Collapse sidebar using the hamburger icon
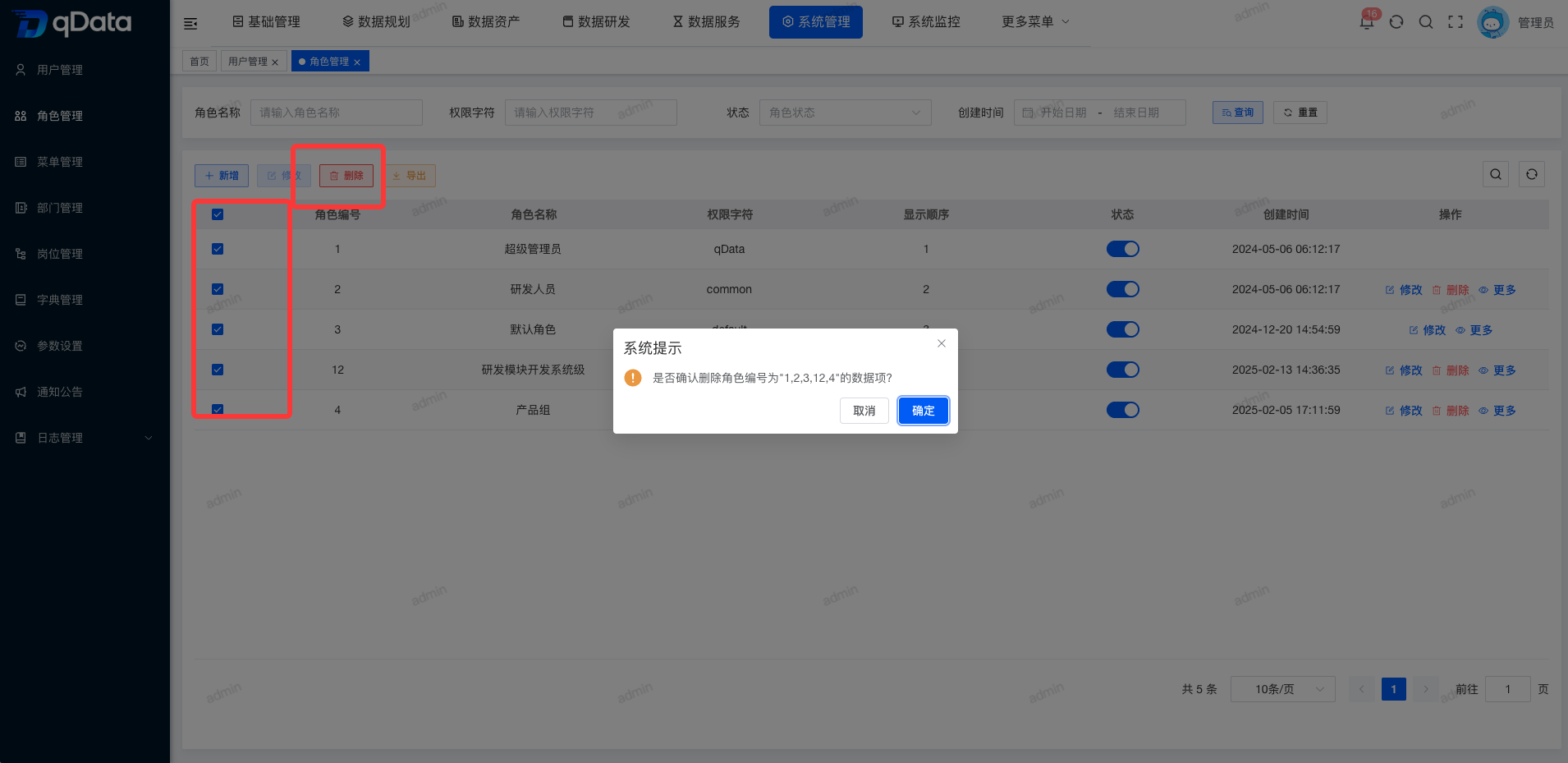Screen dimensions: 1568x763 [190, 23]
